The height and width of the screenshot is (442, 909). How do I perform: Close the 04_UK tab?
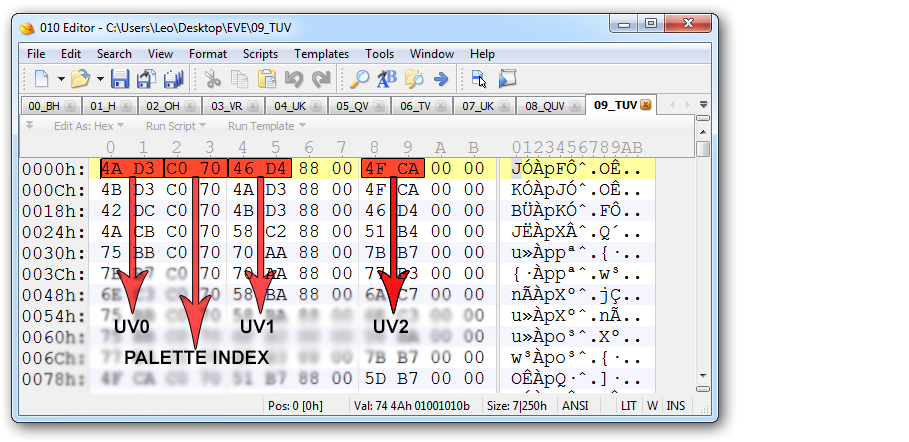[315, 106]
